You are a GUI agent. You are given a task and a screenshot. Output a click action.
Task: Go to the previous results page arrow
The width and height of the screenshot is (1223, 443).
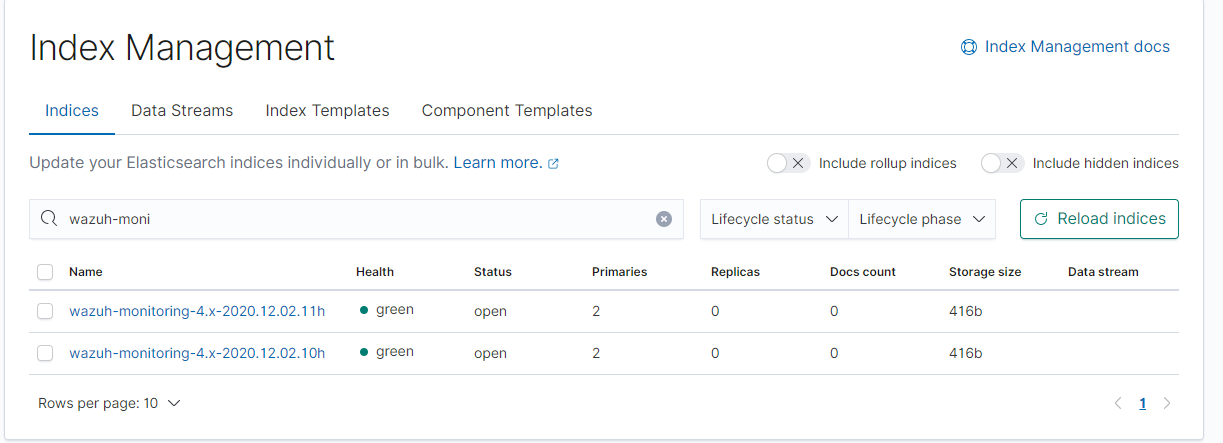coord(1118,404)
